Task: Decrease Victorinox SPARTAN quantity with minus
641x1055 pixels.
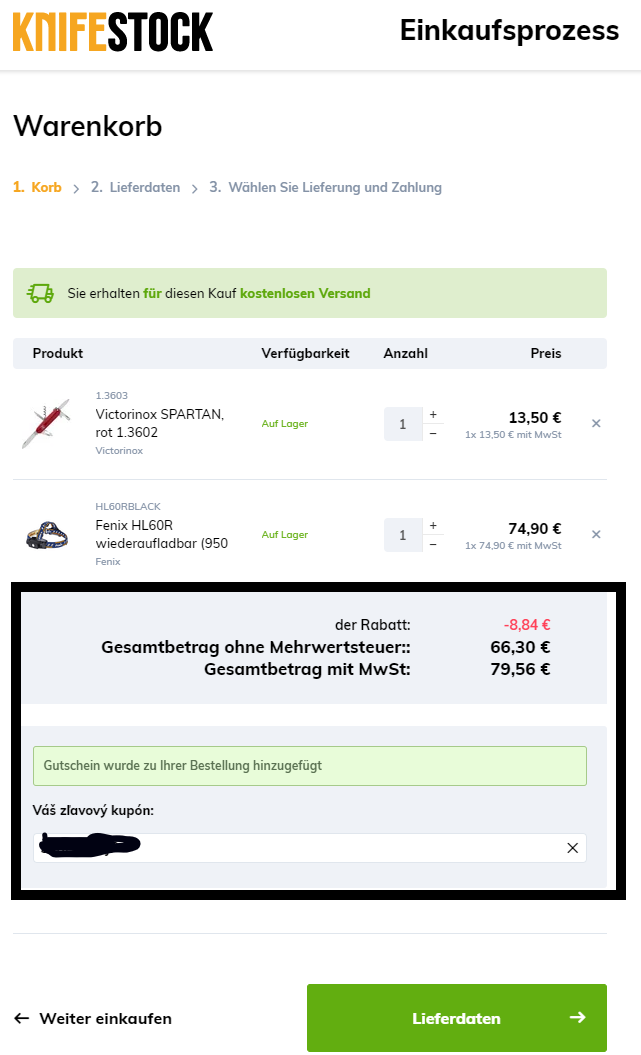Action: pos(433,433)
